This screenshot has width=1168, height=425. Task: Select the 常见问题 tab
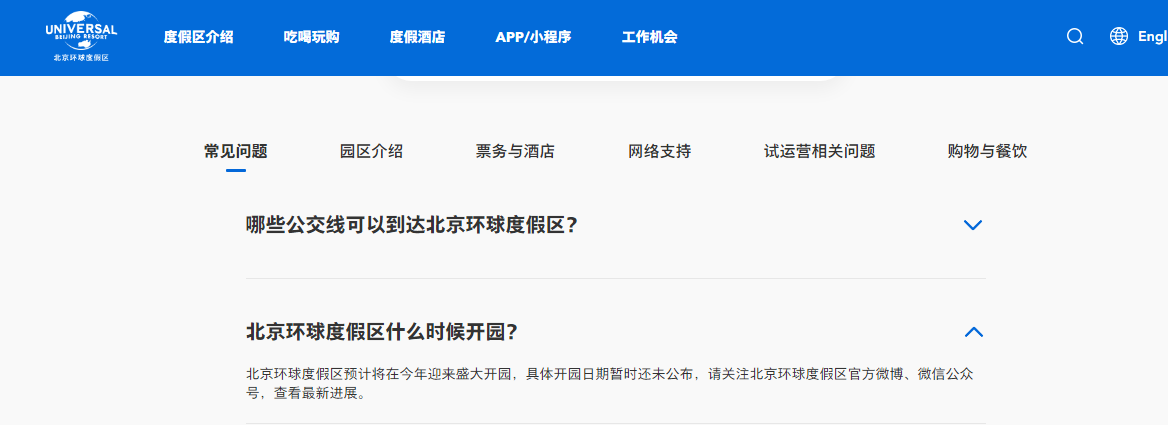[x=236, y=152]
